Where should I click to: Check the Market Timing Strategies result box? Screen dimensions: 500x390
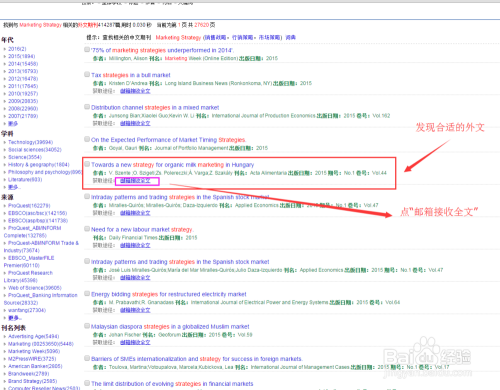tap(87, 139)
